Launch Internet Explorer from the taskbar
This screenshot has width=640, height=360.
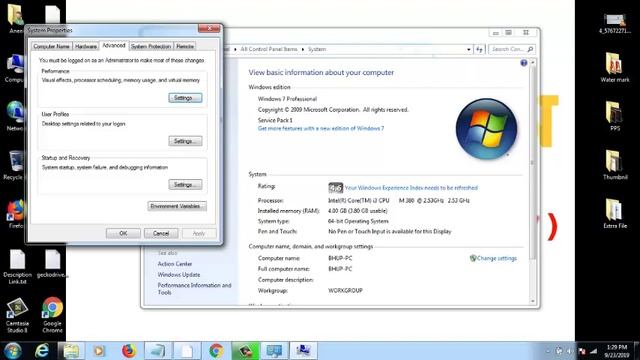point(42,351)
